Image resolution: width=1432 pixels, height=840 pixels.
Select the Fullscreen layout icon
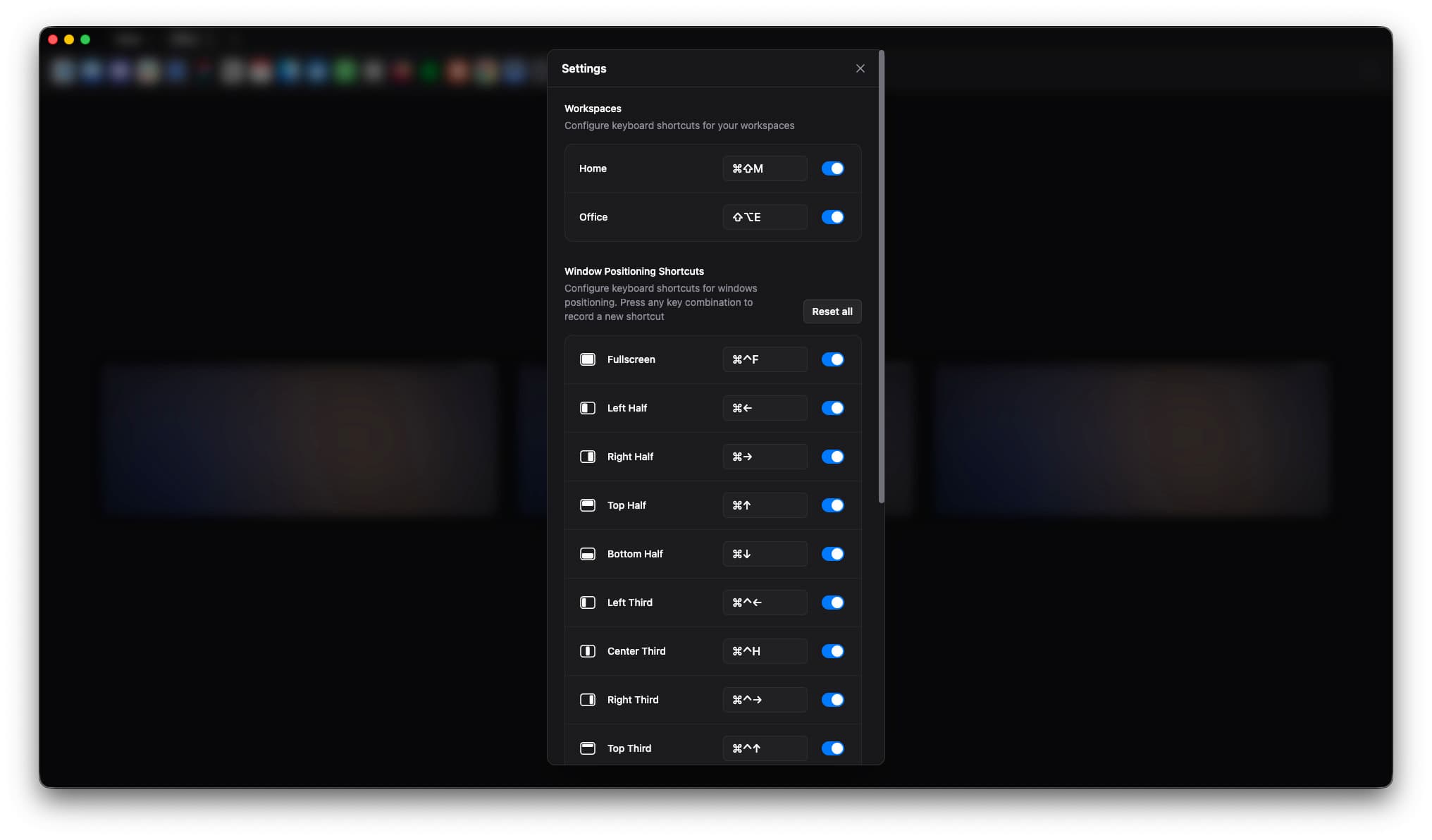588,359
